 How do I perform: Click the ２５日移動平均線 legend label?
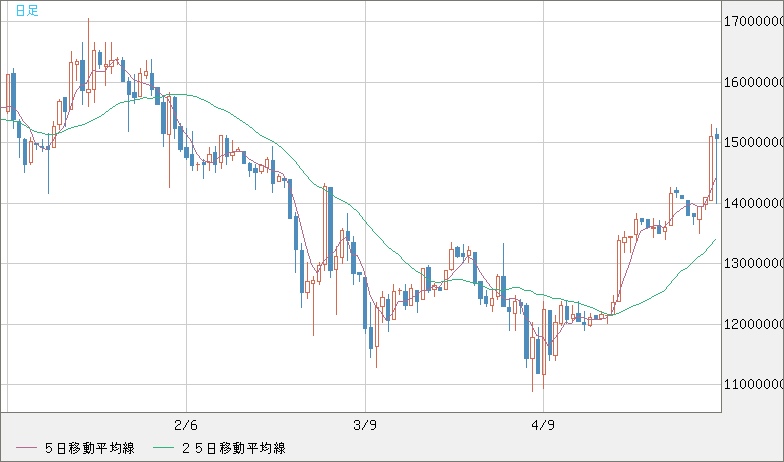click(x=233, y=448)
